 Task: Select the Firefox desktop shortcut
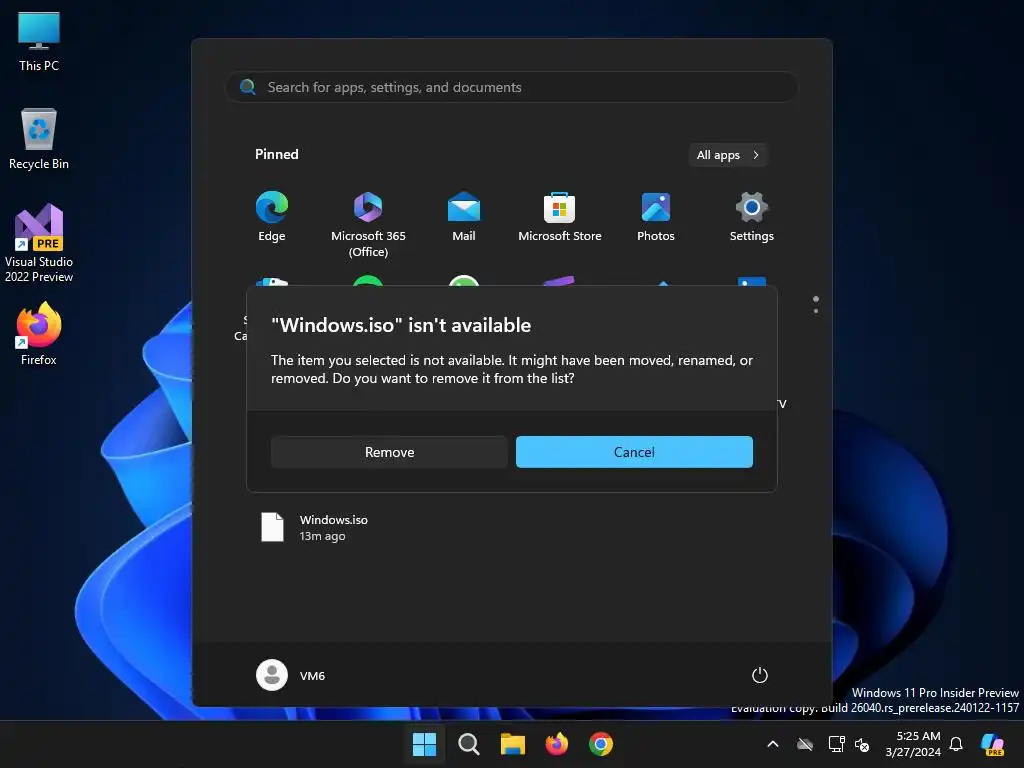pos(39,334)
